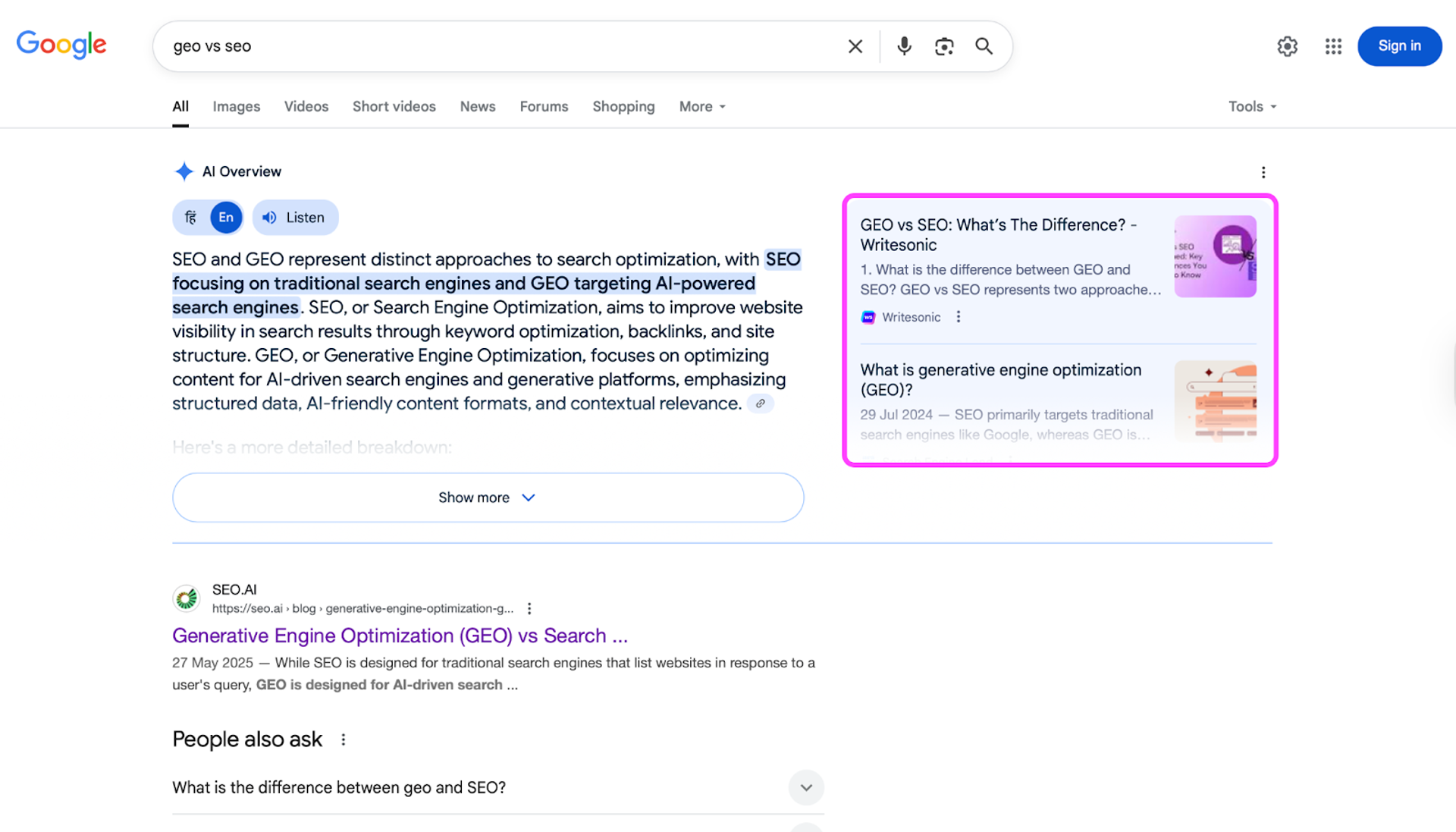Open 'Generative Engine Optimization (GEO) vs Search' result
Viewport: 1456px width, 832px height.
coord(400,636)
